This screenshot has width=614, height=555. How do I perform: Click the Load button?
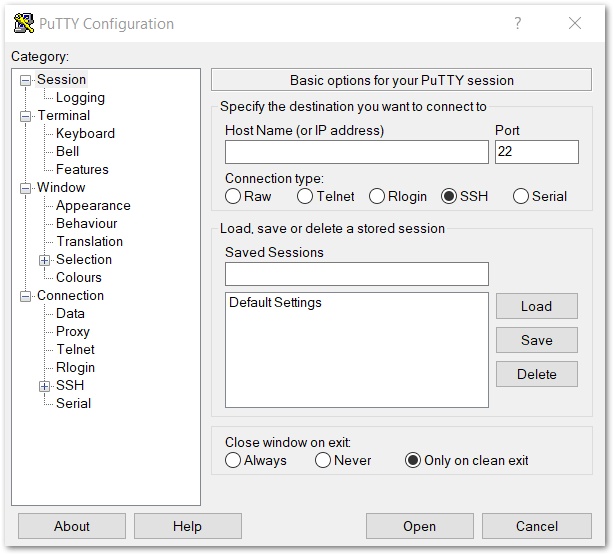[x=536, y=306]
